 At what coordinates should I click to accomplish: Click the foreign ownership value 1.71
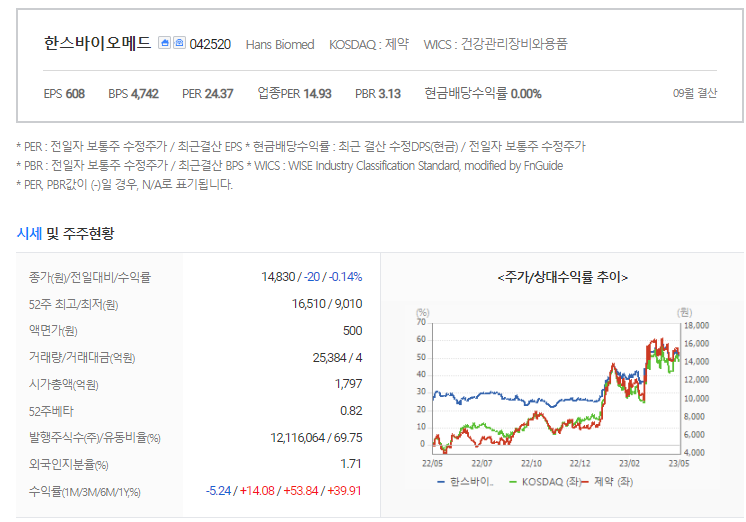click(x=351, y=464)
